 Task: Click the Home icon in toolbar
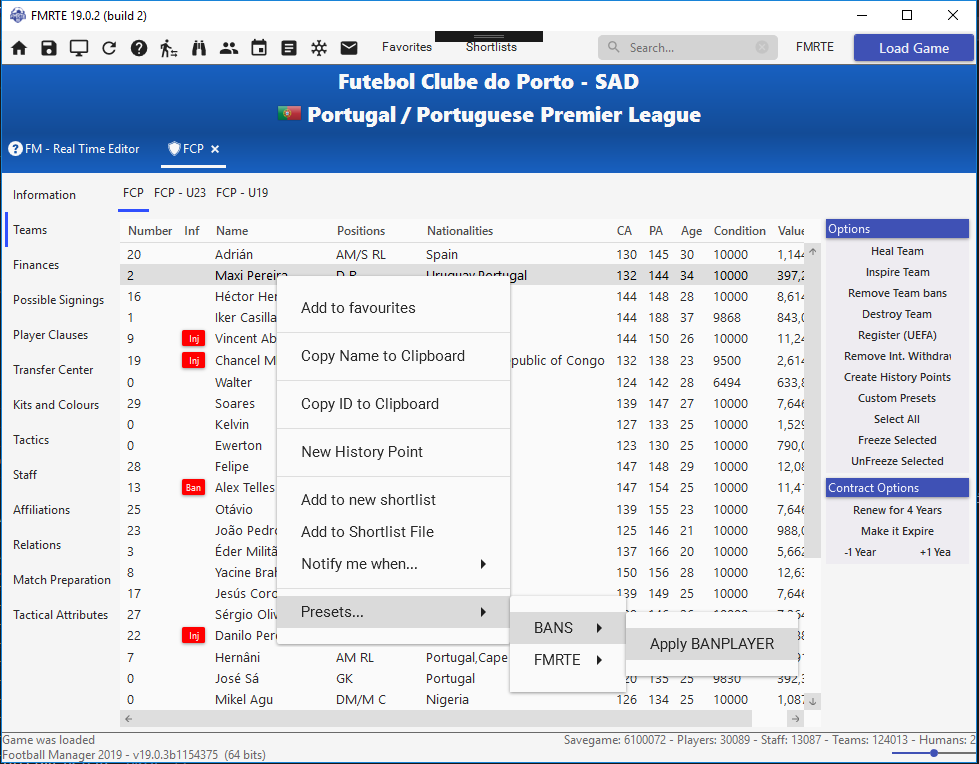coord(19,48)
